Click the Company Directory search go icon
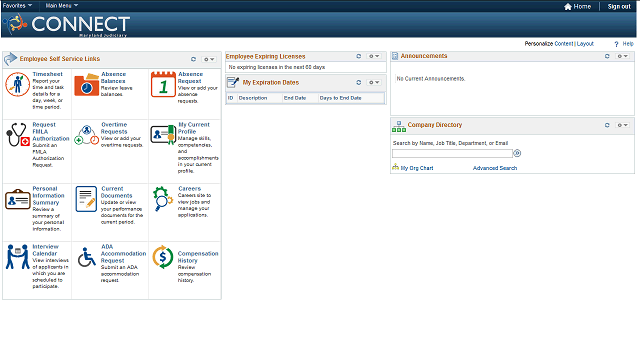The image size is (640, 360). 517,153
